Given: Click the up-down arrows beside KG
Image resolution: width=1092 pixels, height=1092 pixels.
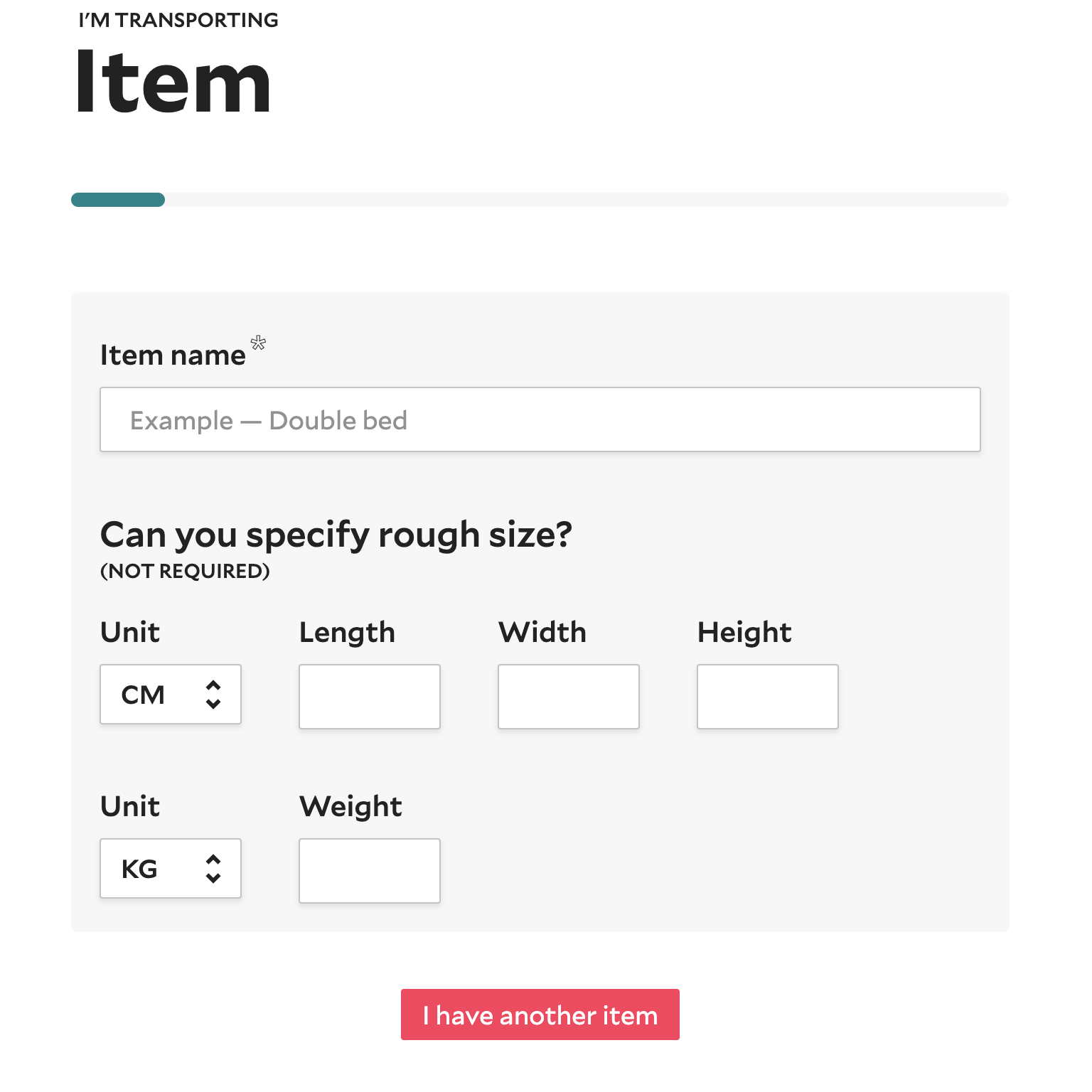Looking at the screenshot, I should coord(213,869).
